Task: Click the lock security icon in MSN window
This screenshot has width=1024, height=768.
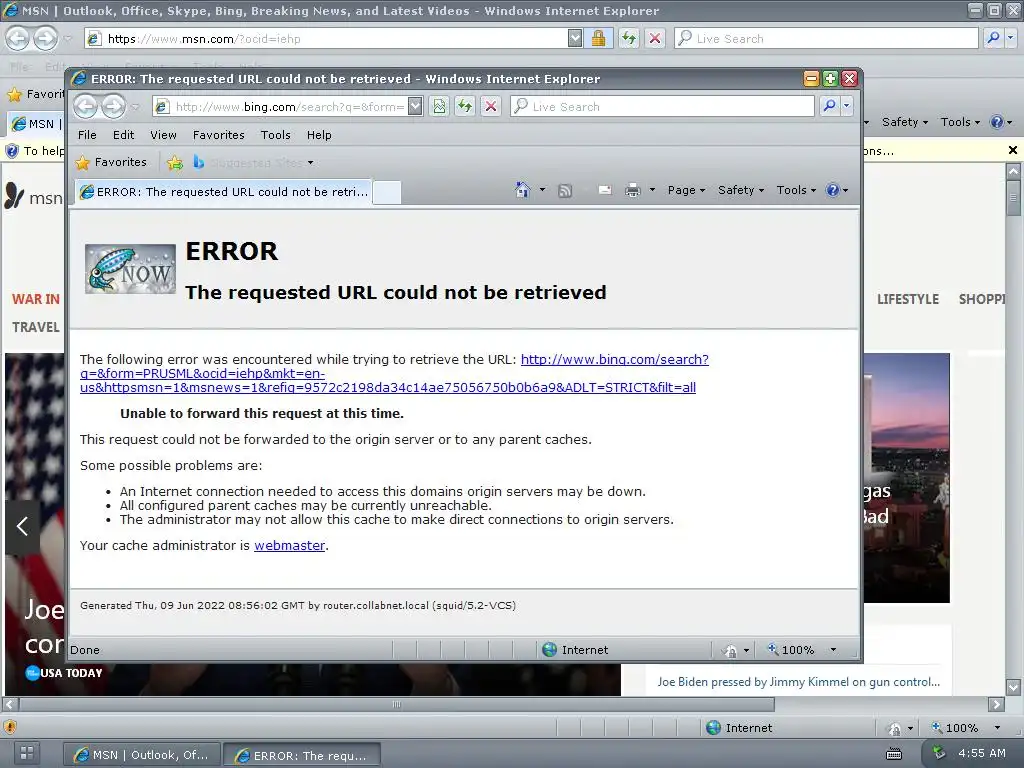Action: coord(598,38)
